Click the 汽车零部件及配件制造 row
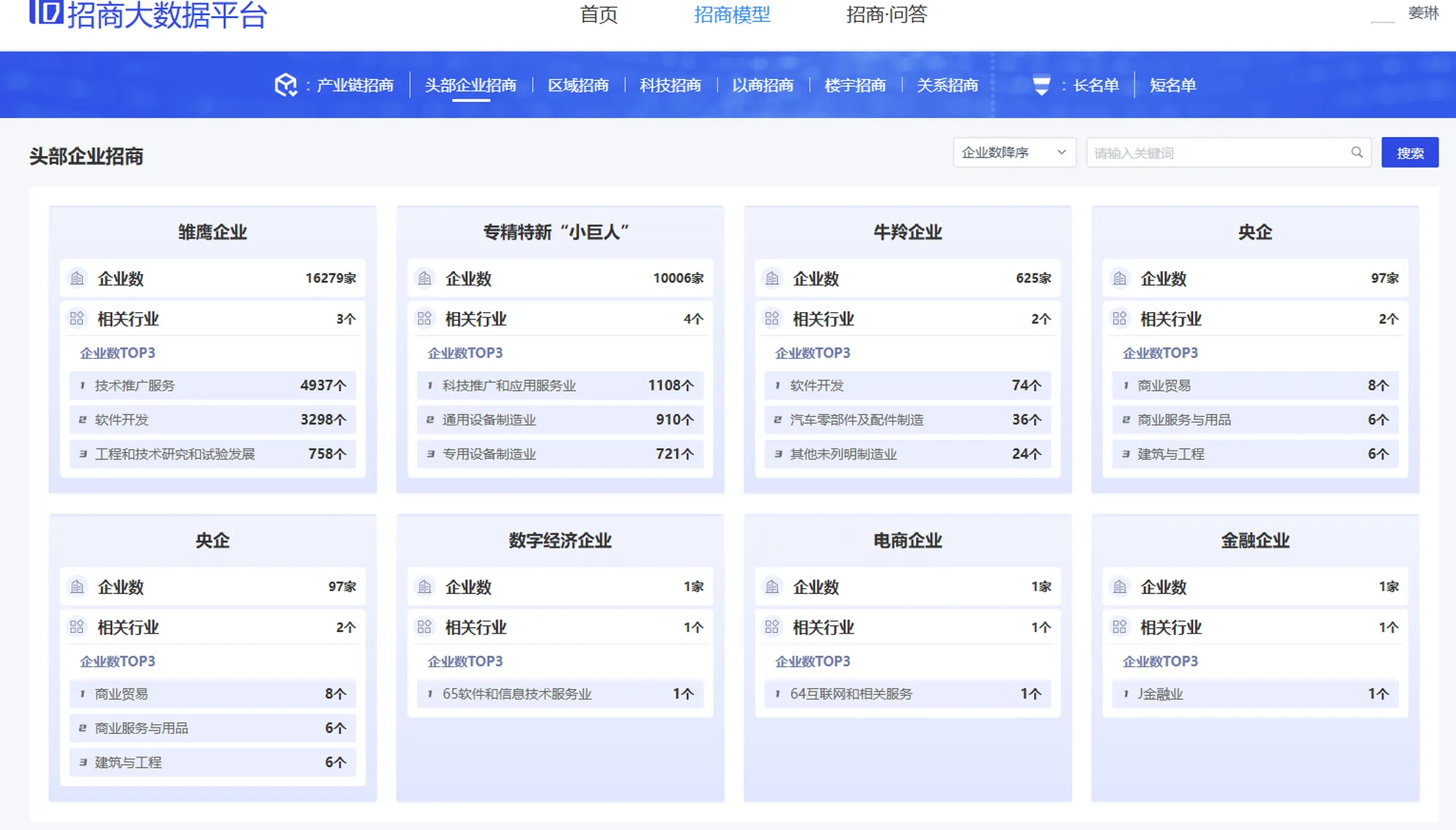The image size is (1456, 830). [x=907, y=420]
